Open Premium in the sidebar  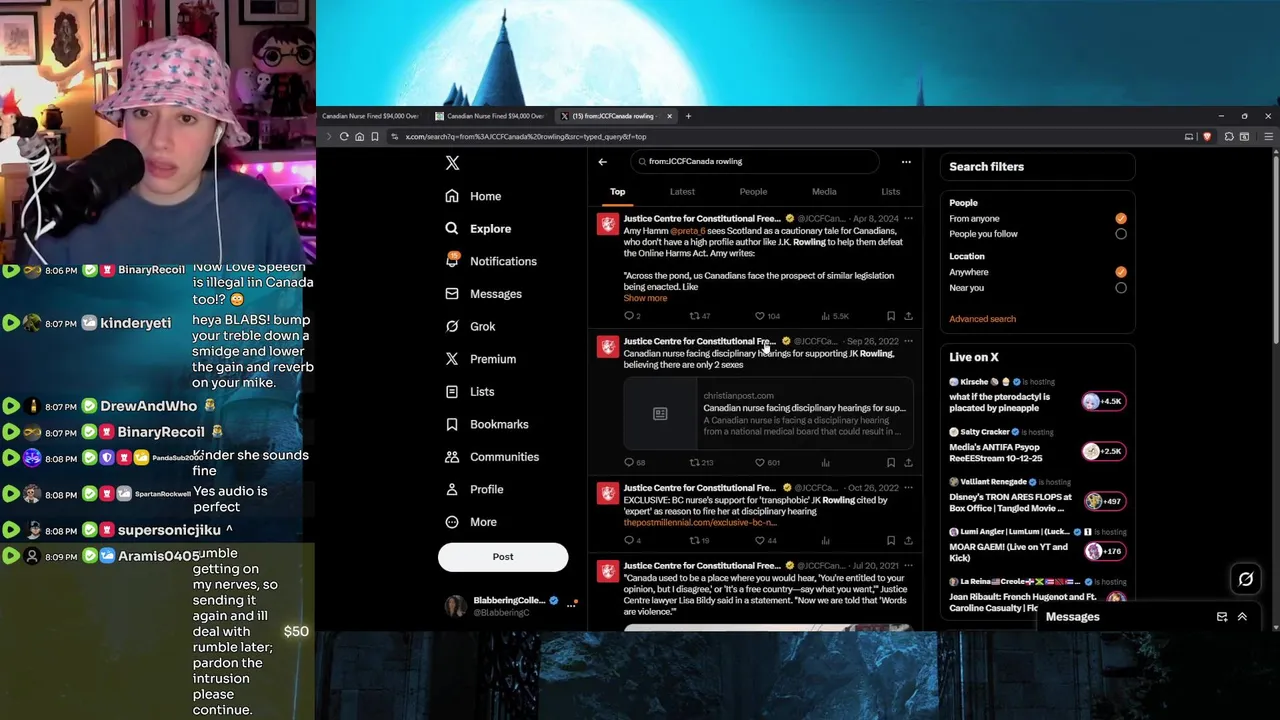coord(480,359)
